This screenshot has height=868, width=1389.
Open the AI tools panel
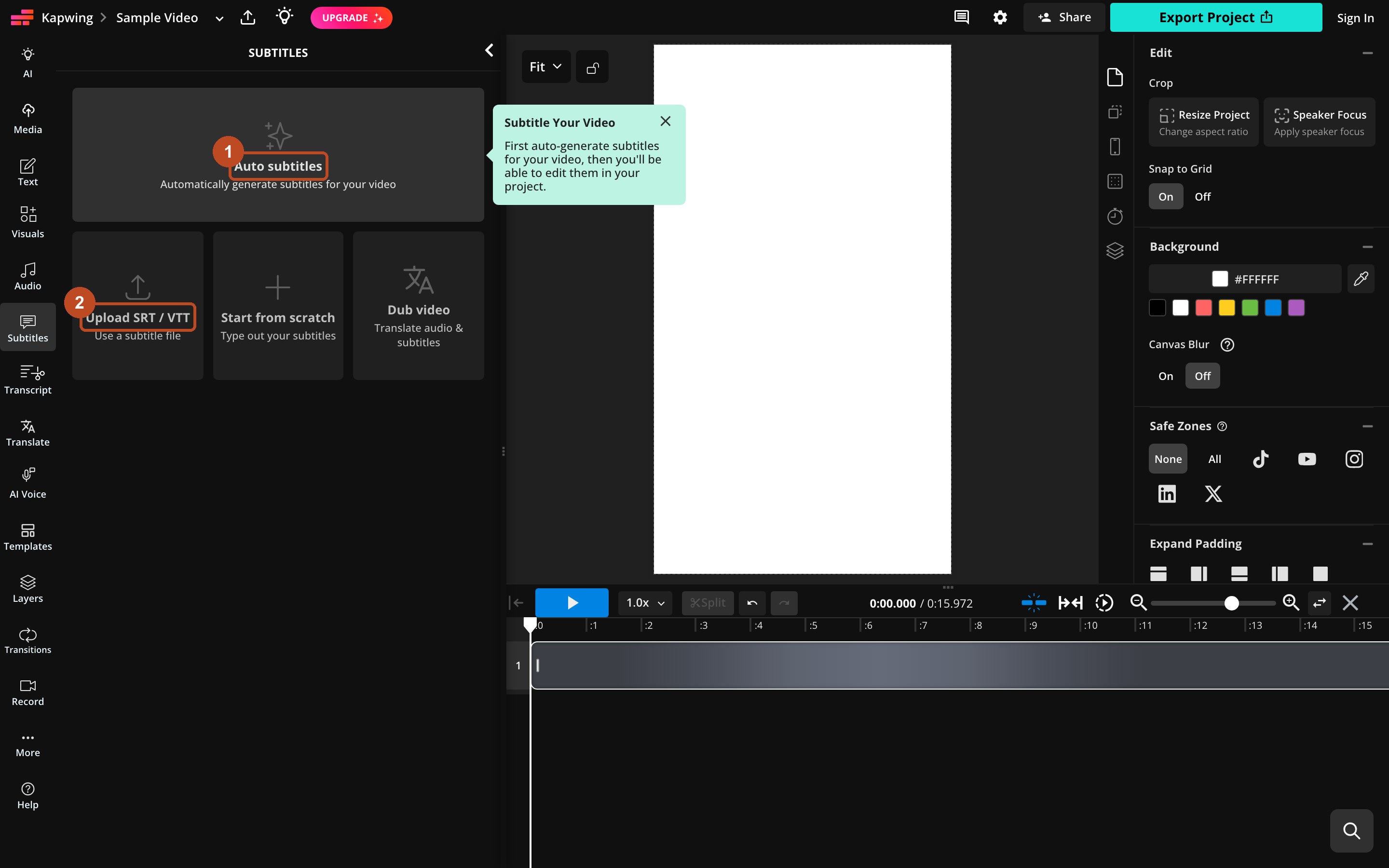(x=27, y=63)
